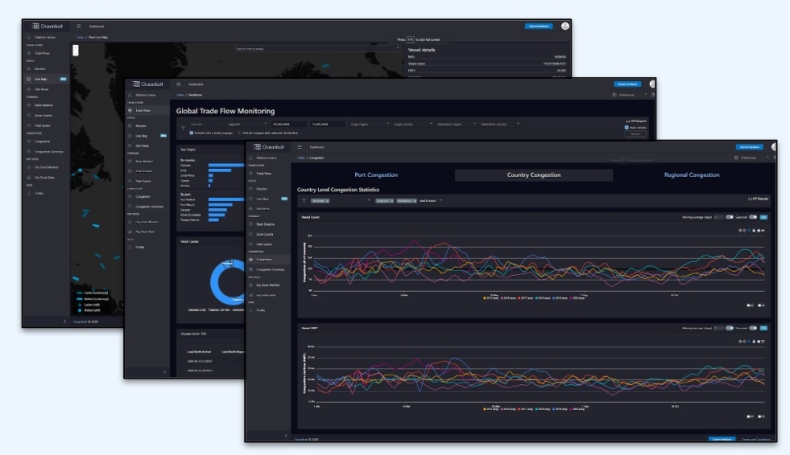The height and width of the screenshot is (455, 790).
Task: Select the Country Congestion tab
Action: point(531,175)
